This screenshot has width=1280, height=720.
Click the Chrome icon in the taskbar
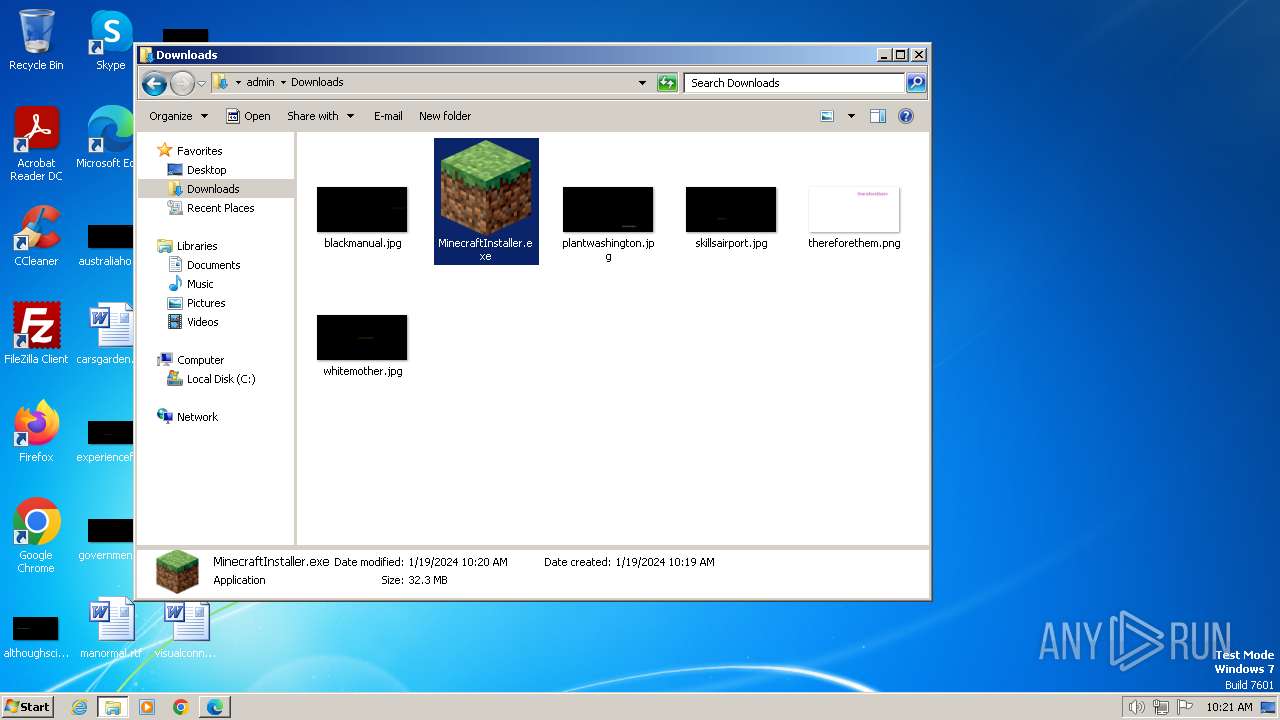180,707
